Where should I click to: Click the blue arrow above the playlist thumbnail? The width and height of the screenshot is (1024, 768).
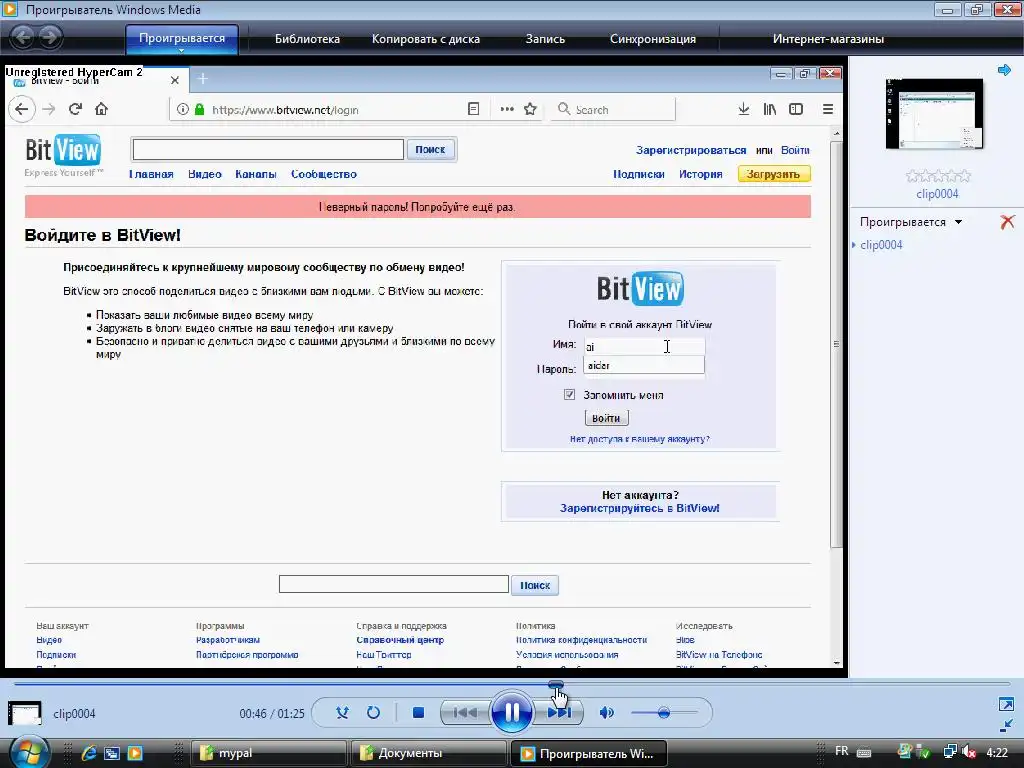pyautogui.click(x=1004, y=70)
